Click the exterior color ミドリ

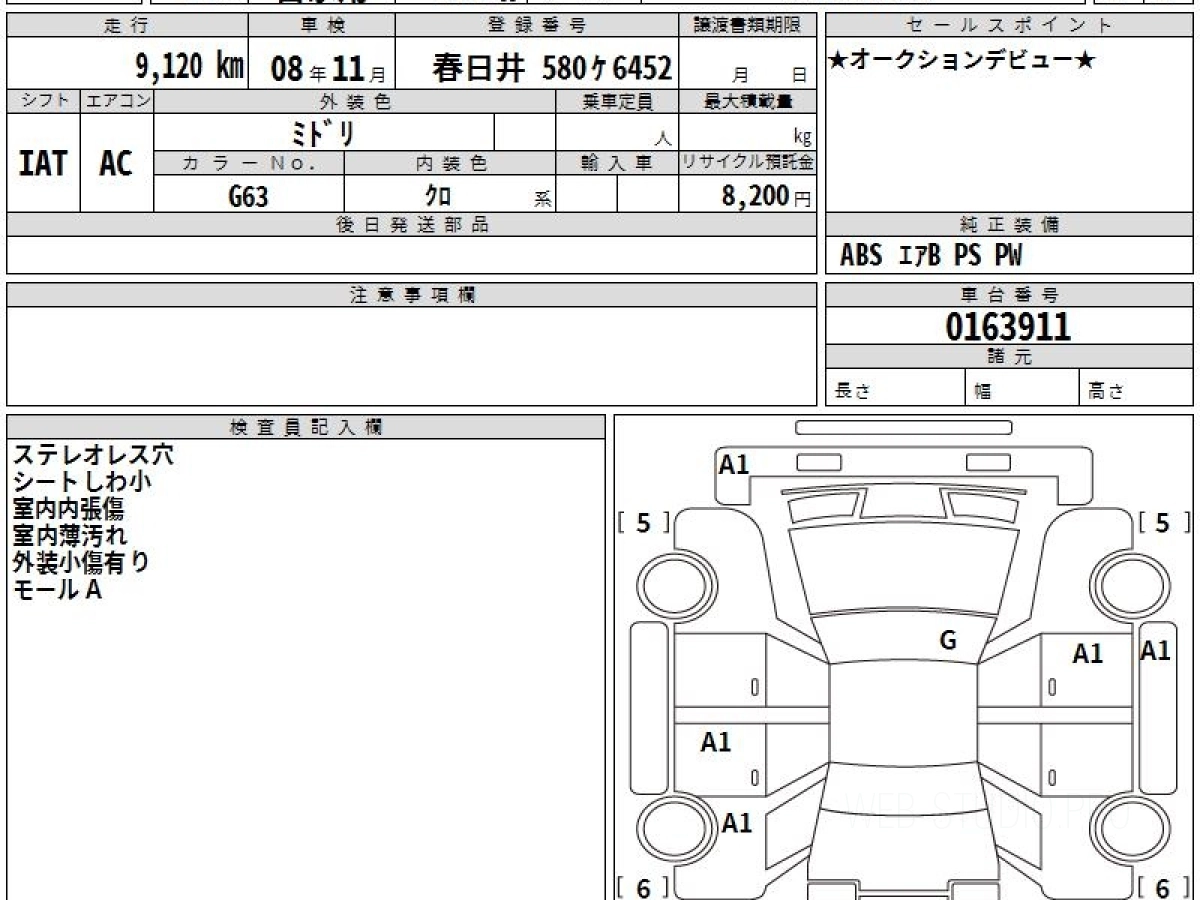point(323,133)
